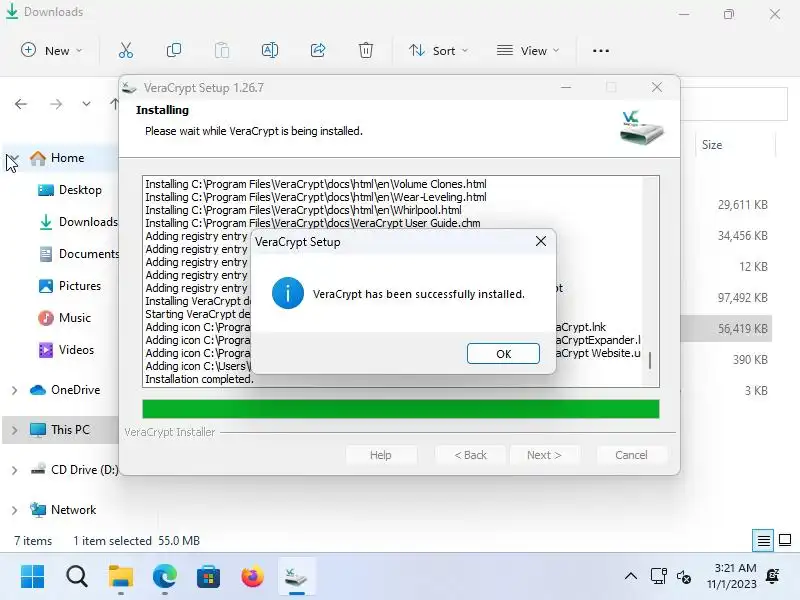Select Home in the navigation pane
Viewport: 800px width, 600px height.
click(67, 158)
